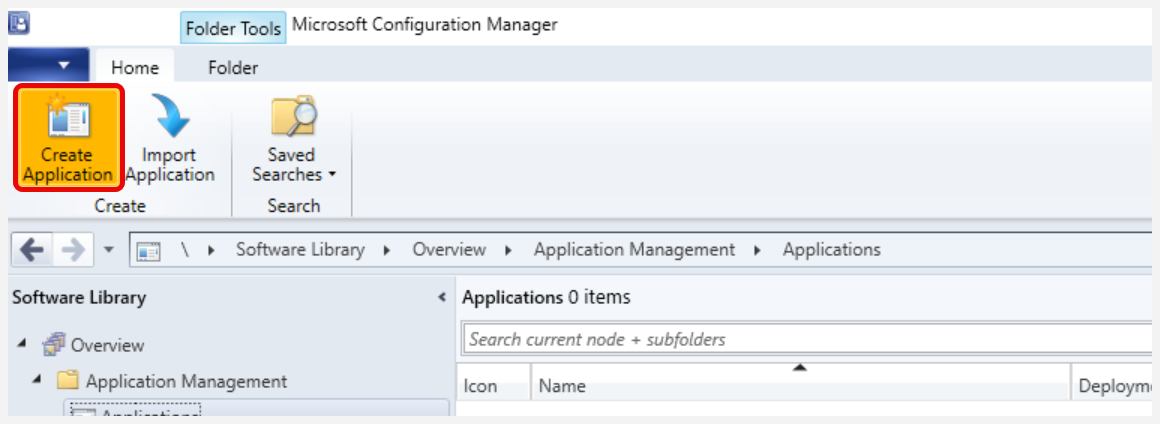Select Applications in the breadcrumb path
1160x424 pixels.
(832, 250)
